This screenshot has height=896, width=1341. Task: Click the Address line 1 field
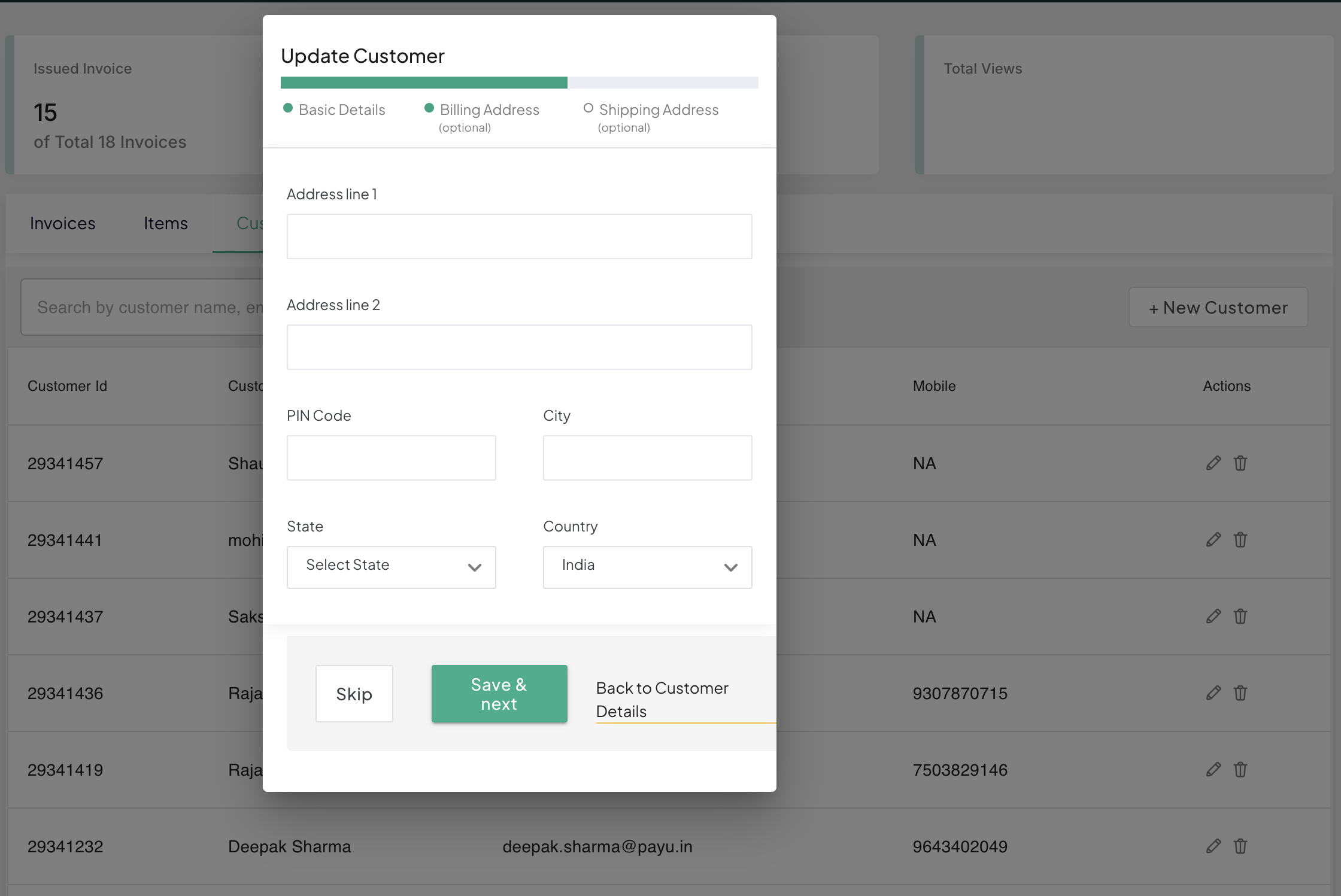click(519, 236)
